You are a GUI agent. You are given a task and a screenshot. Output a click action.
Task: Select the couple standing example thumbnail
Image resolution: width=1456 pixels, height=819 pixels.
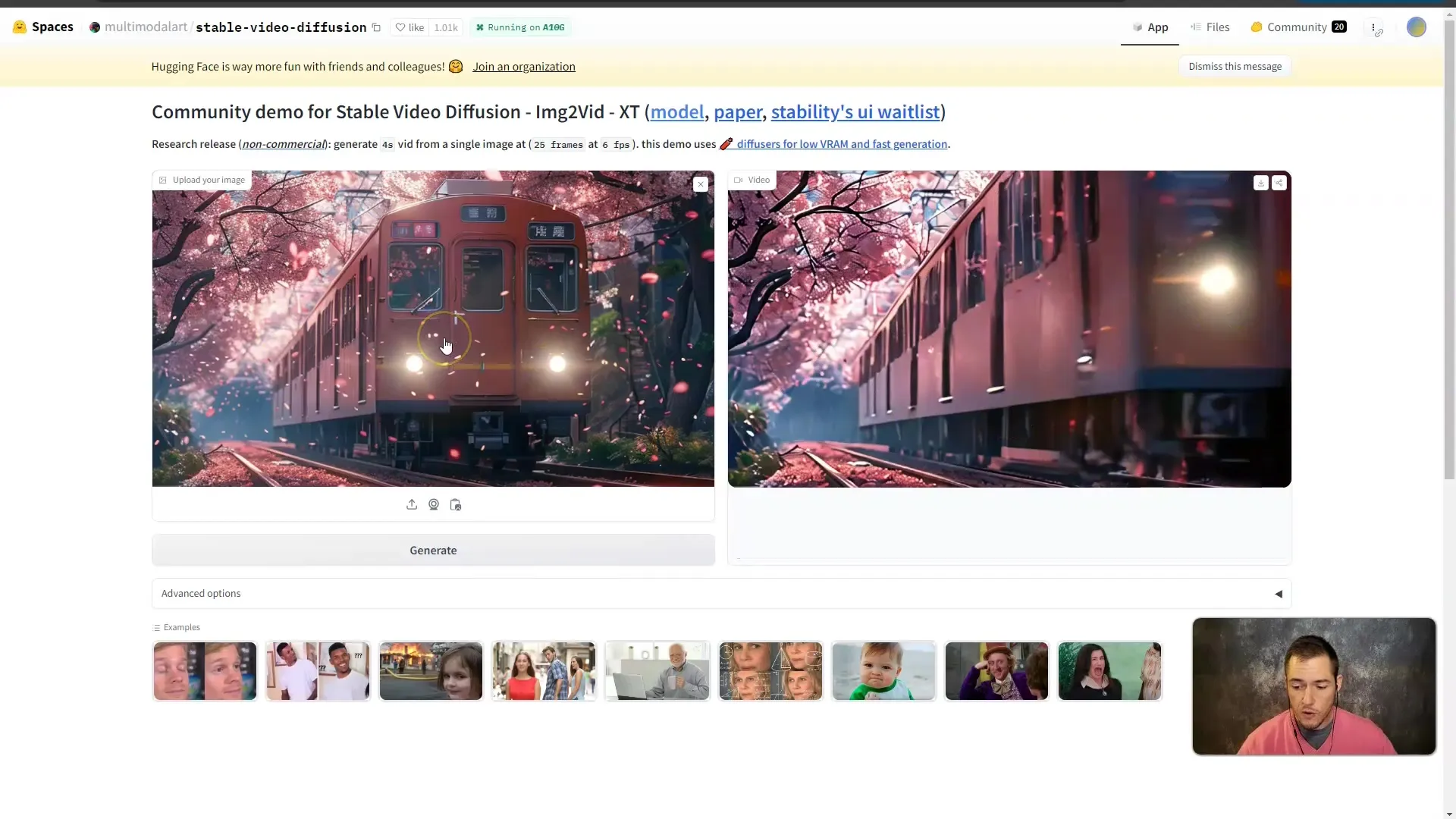tap(544, 672)
